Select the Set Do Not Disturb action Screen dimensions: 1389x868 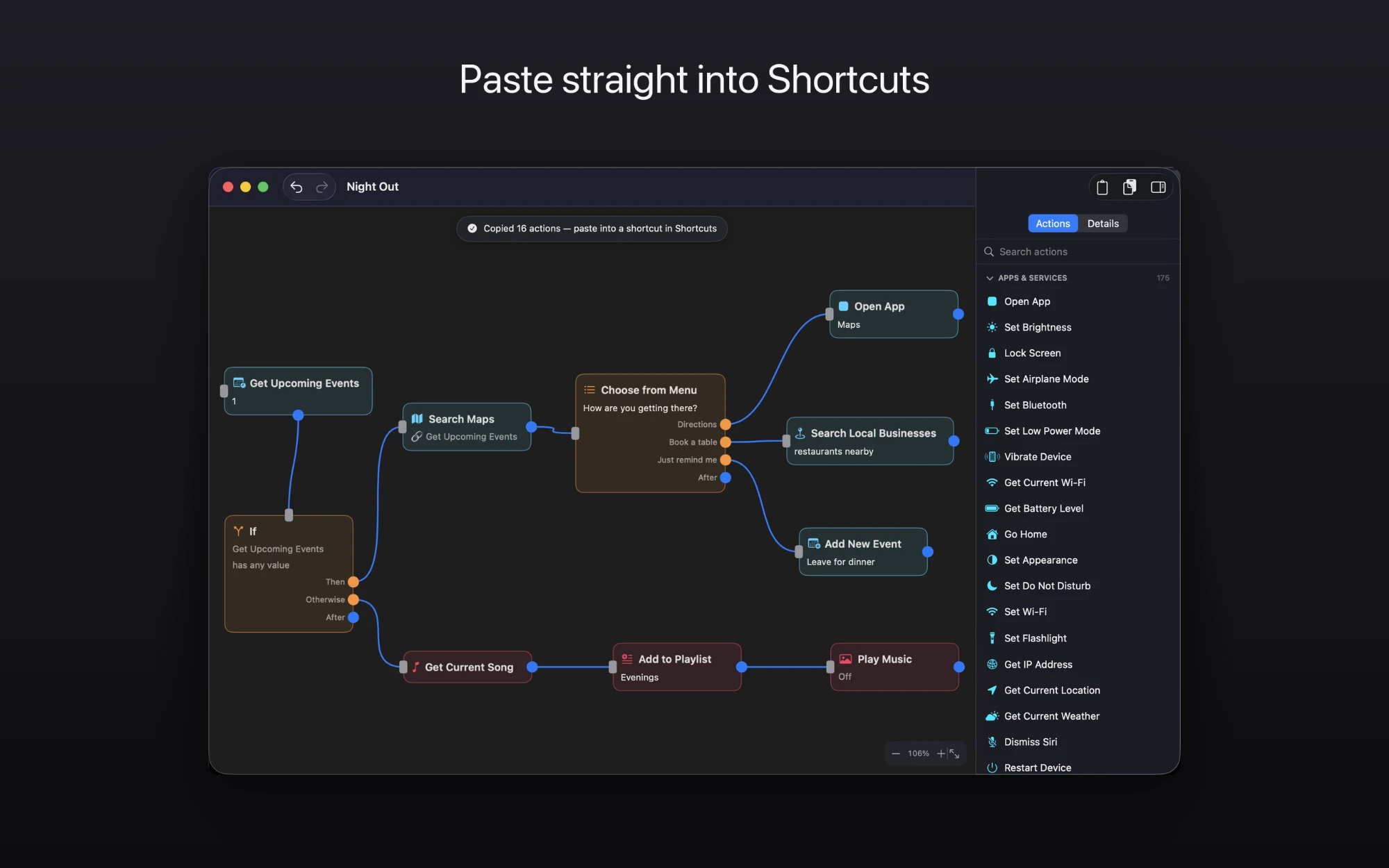point(1078,586)
